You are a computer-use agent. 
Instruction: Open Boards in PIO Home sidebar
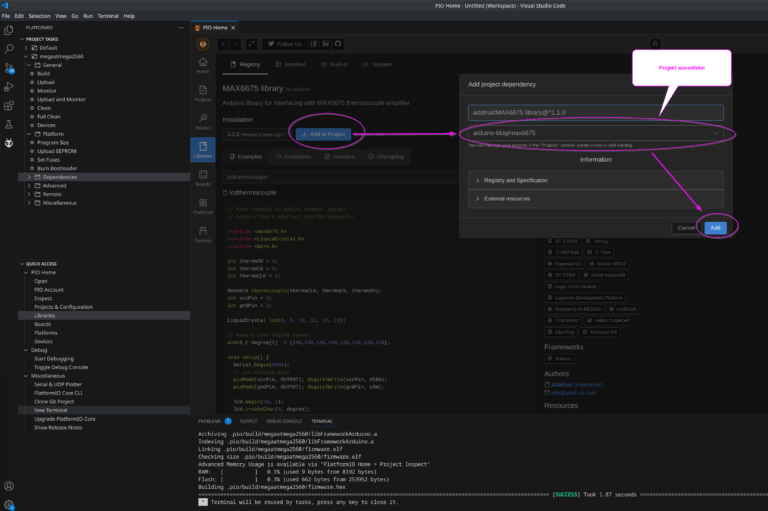(x=203, y=178)
